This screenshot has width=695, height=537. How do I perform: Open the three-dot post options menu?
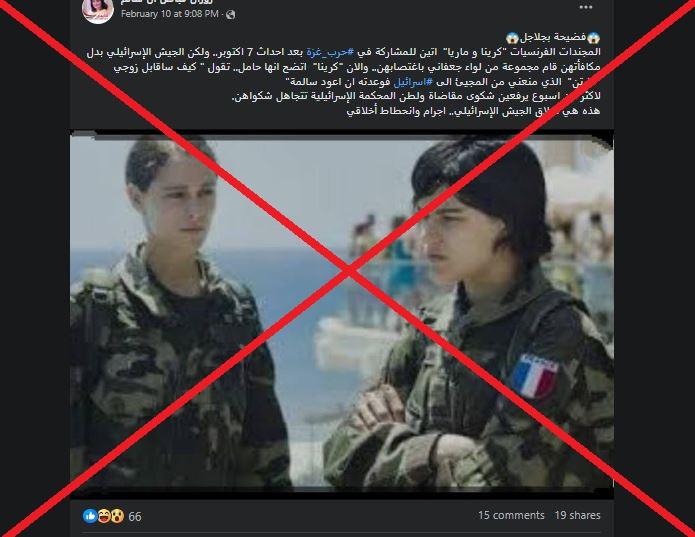point(586,7)
